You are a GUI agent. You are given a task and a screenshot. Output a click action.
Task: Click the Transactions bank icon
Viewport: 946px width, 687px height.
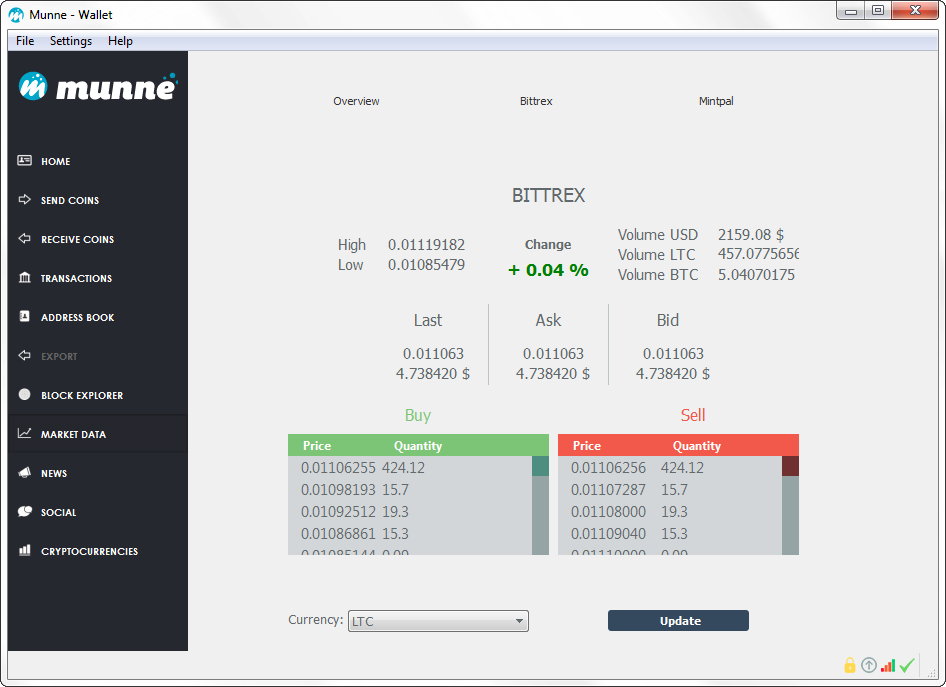pyautogui.click(x=24, y=277)
